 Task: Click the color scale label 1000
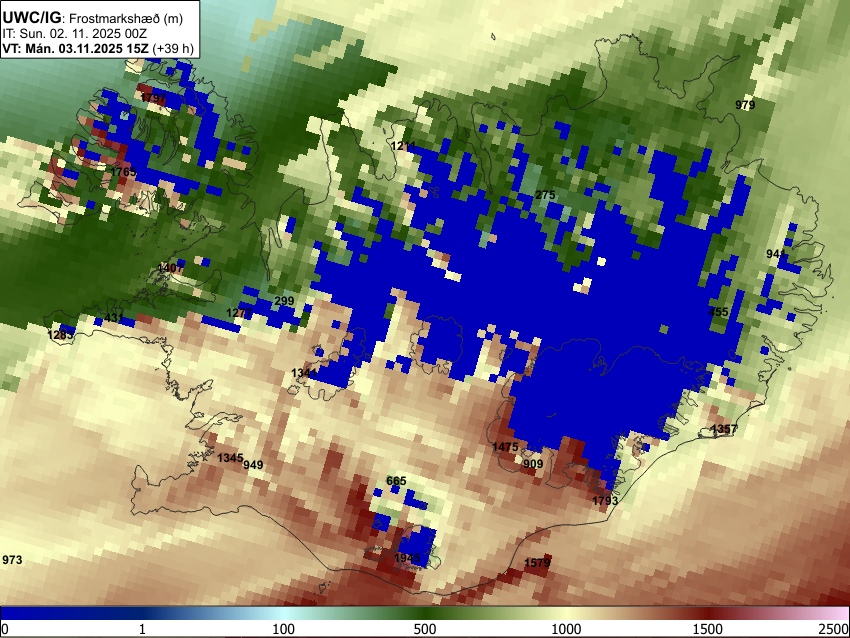[566, 629]
